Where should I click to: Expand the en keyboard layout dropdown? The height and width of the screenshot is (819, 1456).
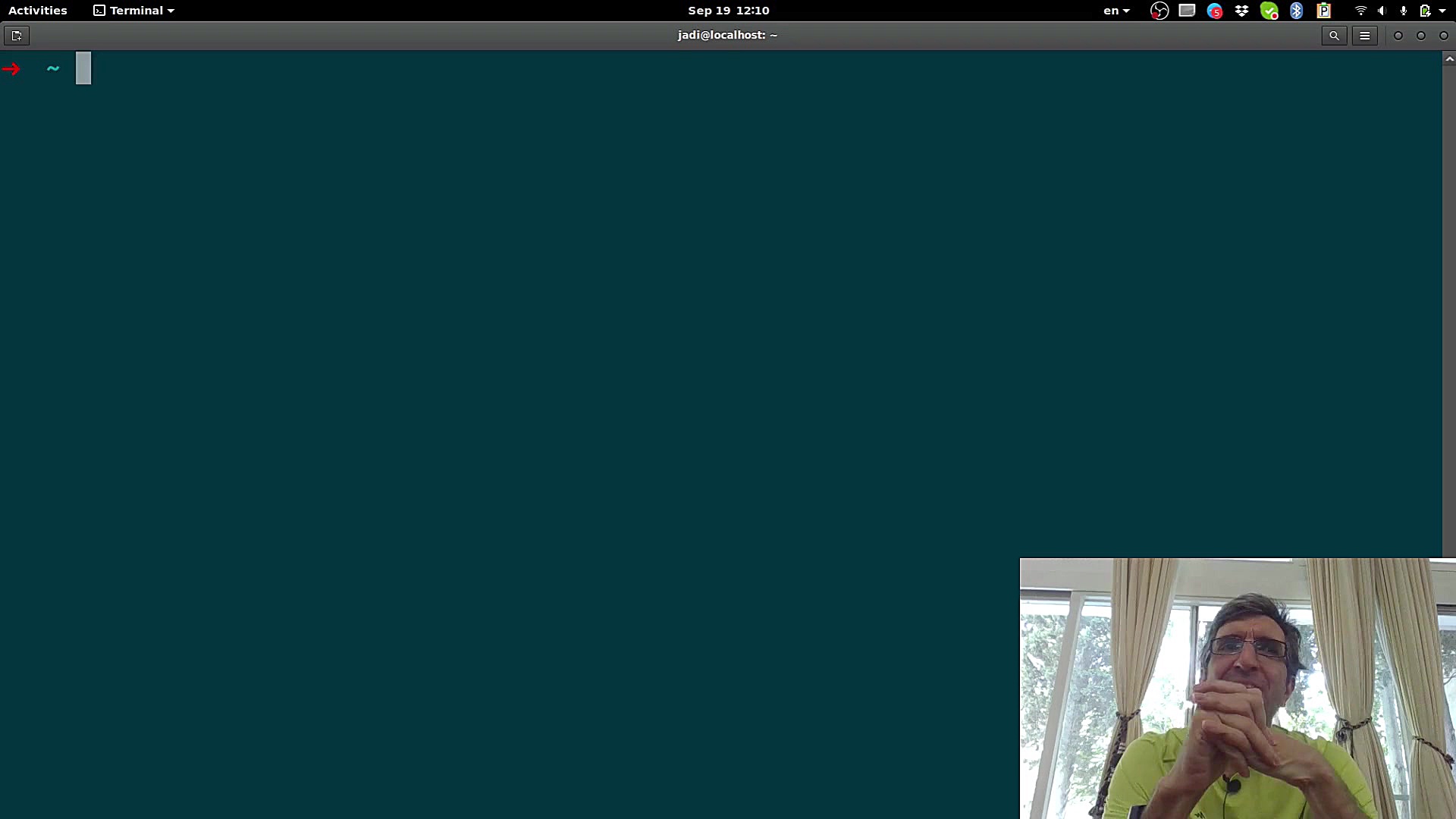coord(1116,11)
